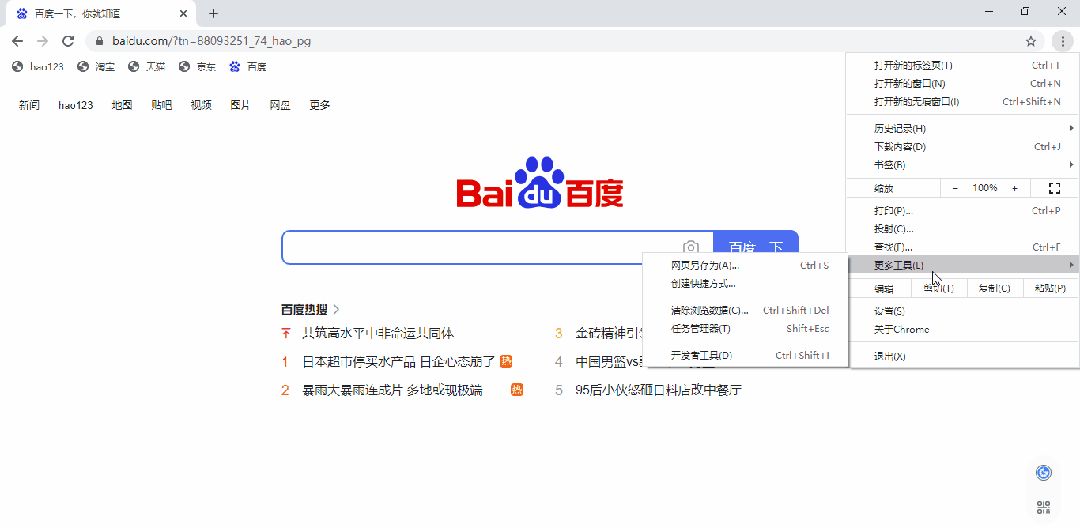Viewport: 1080px width, 528px height.
Task: Open the pinned top hot-search headline
Action: coord(378,333)
